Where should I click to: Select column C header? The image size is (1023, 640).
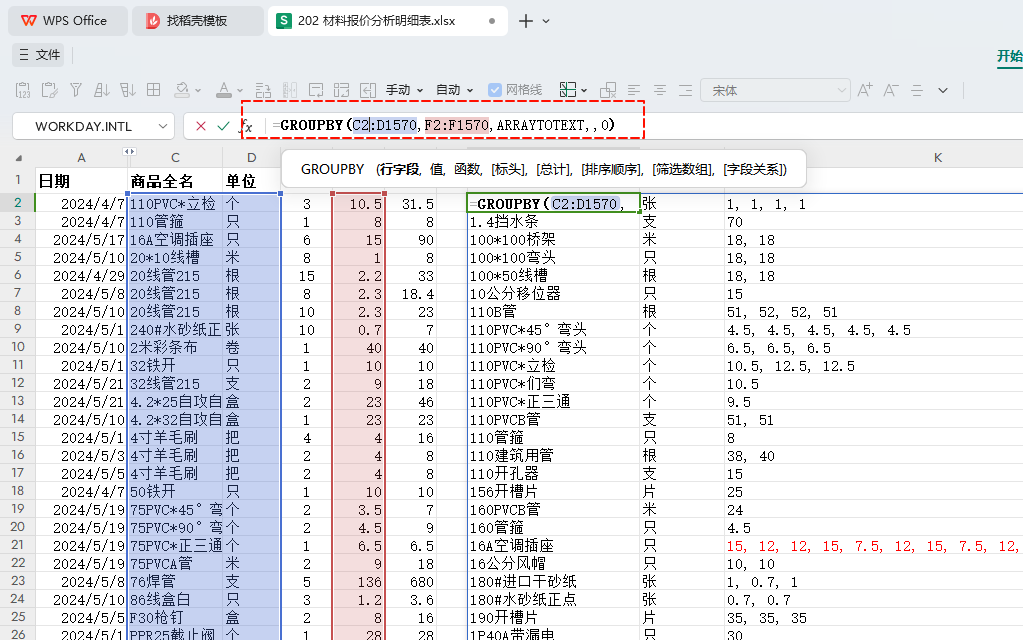coord(175,158)
